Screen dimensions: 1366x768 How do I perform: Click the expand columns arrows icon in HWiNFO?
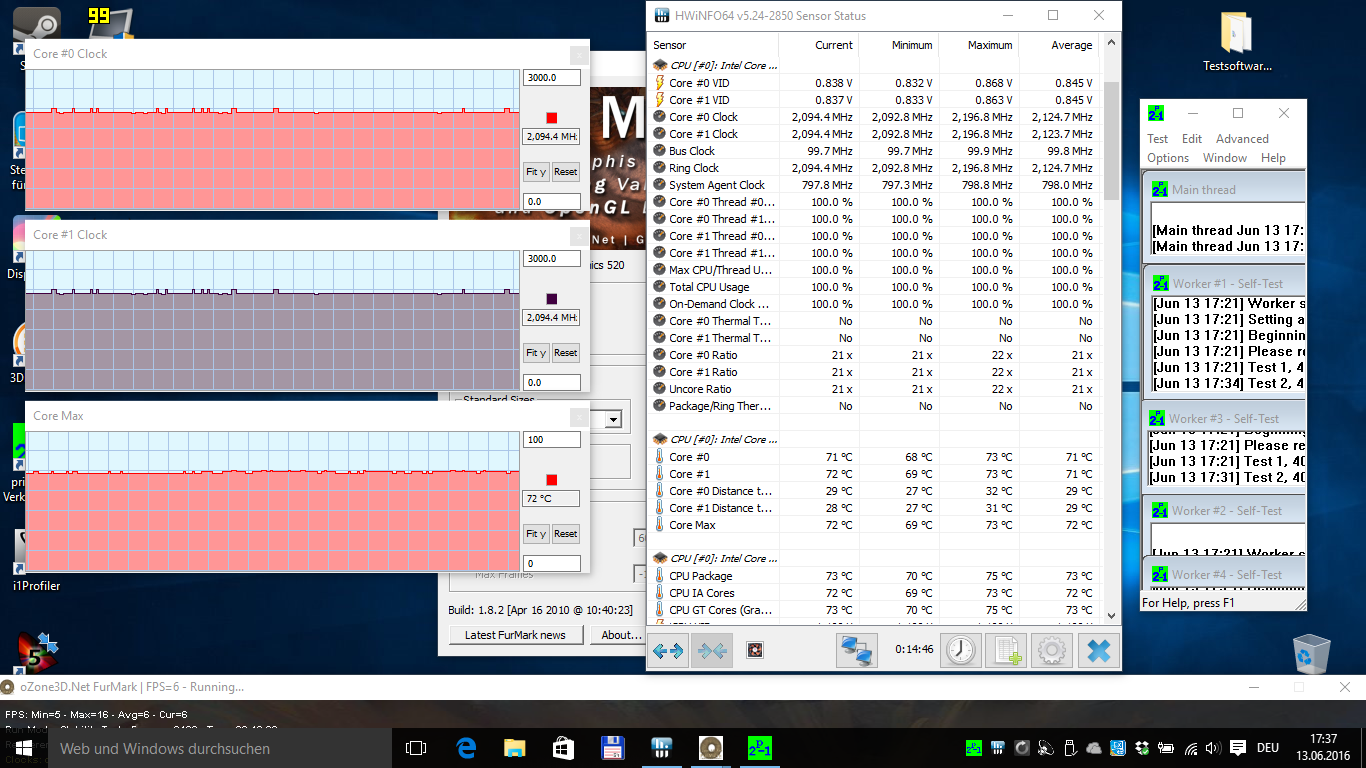668,651
